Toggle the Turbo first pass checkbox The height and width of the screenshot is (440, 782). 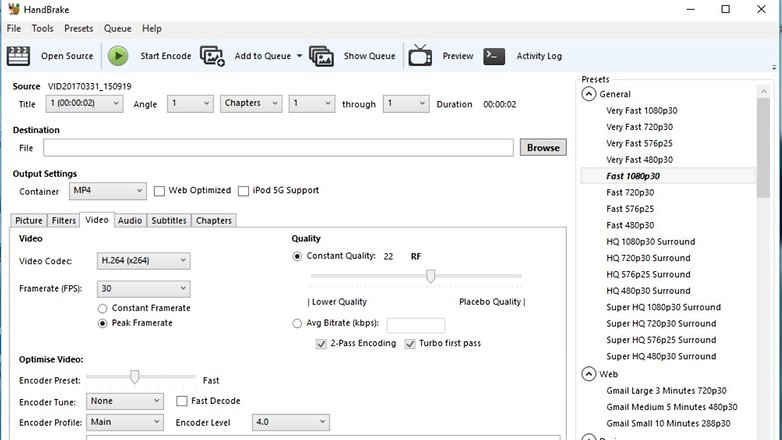pyautogui.click(x=410, y=344)
